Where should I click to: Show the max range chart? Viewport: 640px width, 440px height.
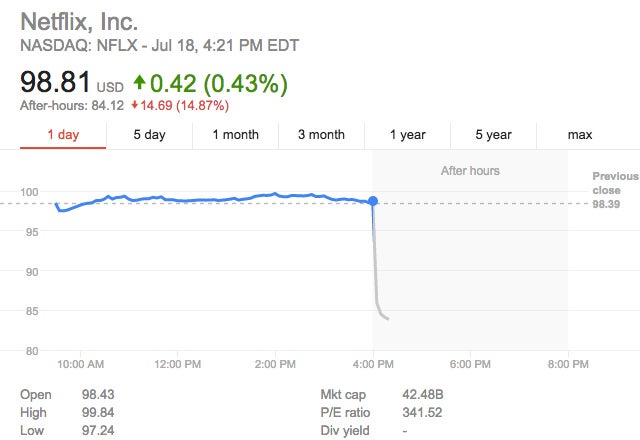click(579, 135)
